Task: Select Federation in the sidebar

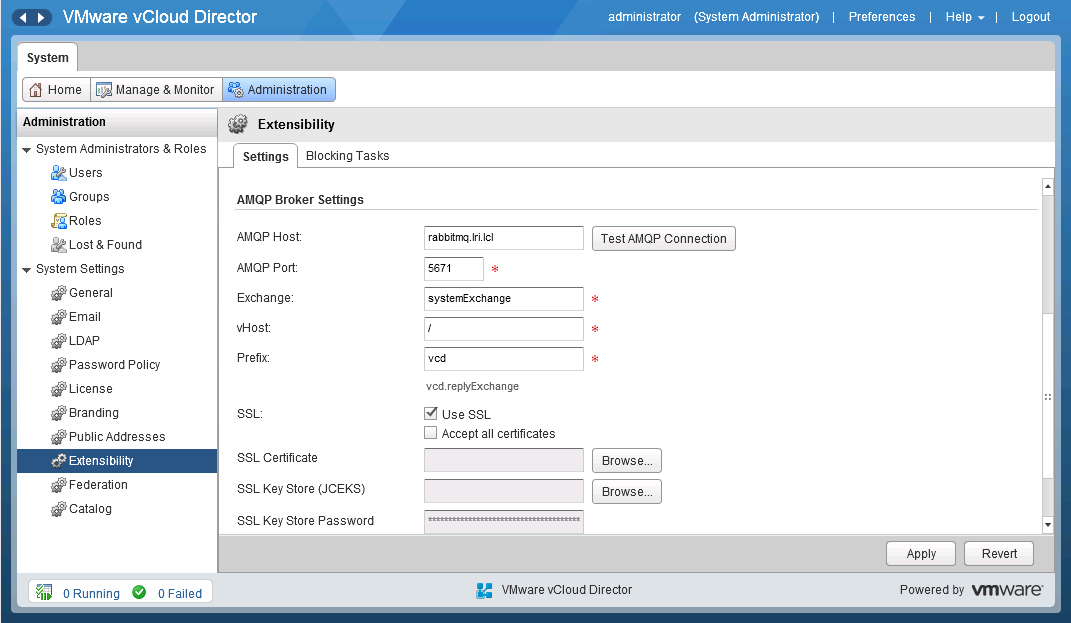Action: click(117, 485)
